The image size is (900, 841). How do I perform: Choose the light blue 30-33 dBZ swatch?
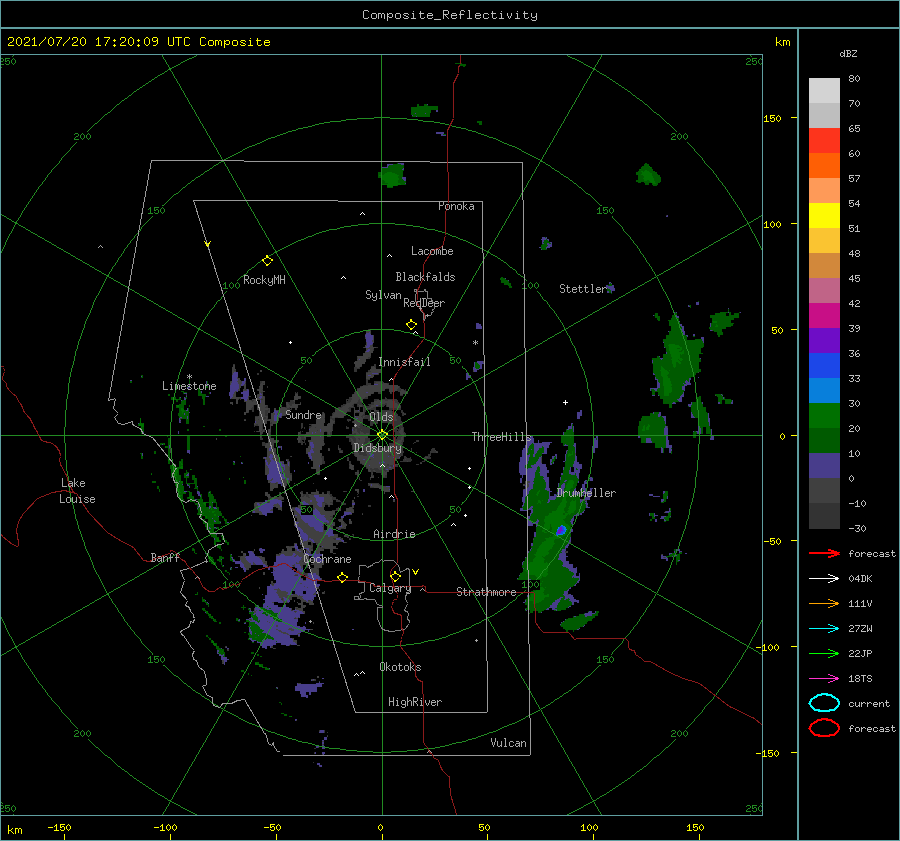[824, 391]
